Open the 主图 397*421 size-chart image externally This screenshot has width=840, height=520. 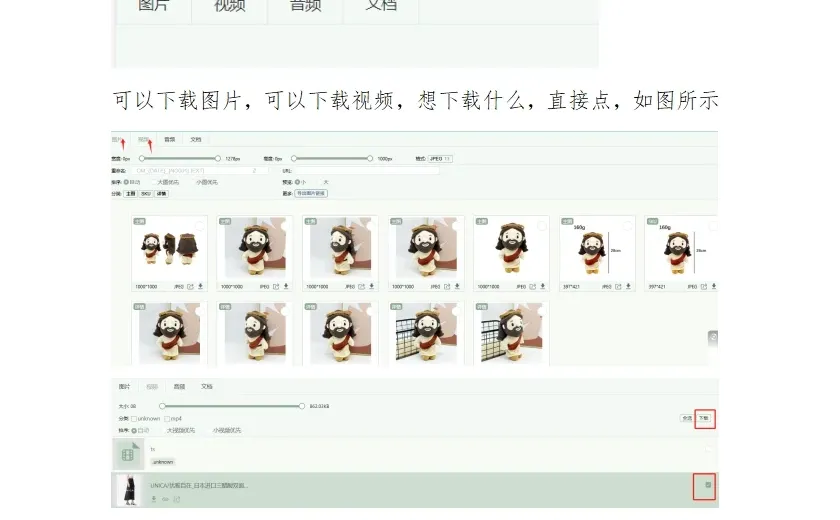pos(618,287)
